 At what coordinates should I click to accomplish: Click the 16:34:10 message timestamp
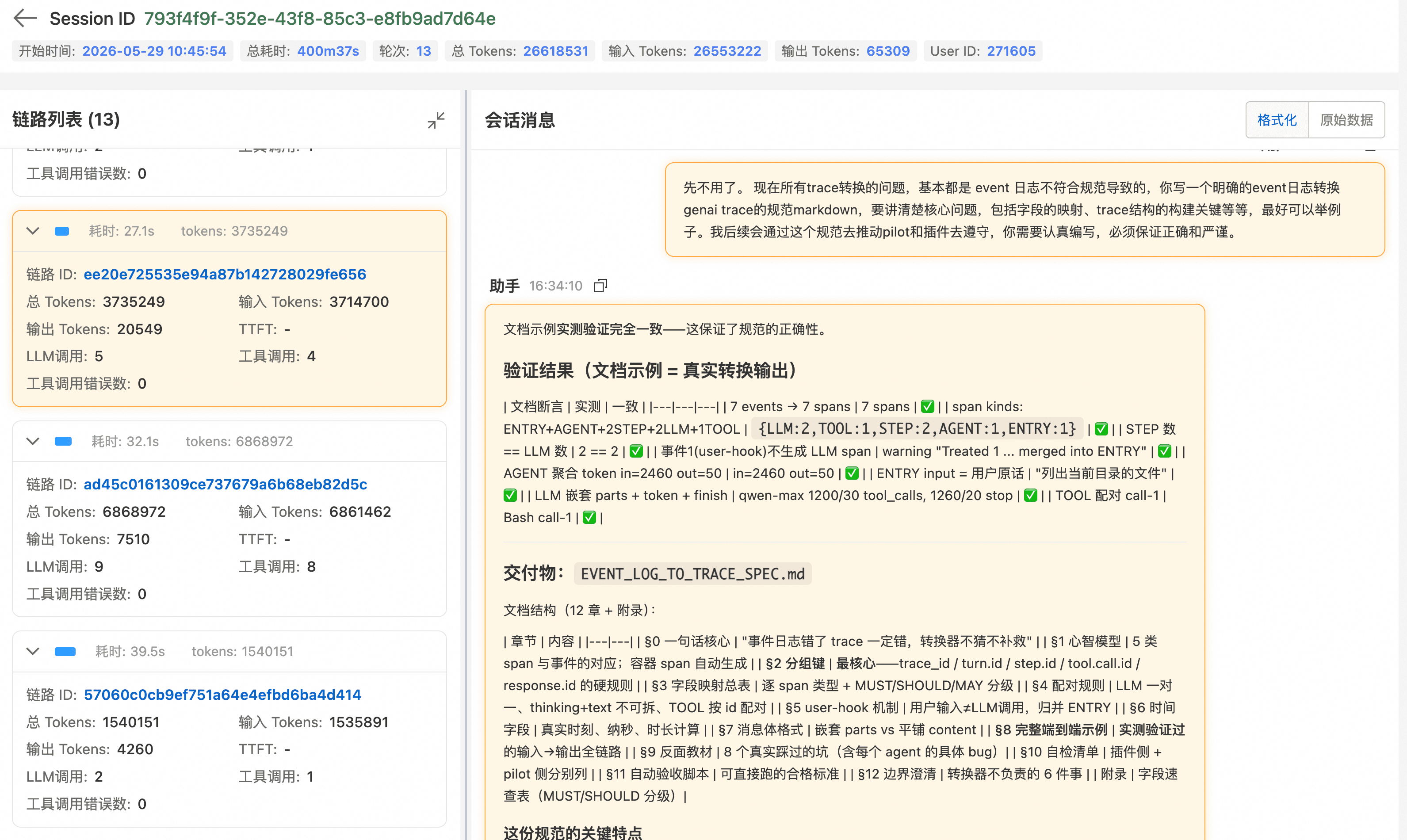point(556,286)
